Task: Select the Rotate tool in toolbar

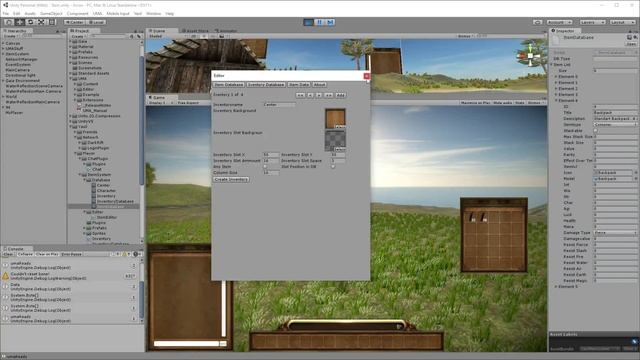Action: [30, 22]
